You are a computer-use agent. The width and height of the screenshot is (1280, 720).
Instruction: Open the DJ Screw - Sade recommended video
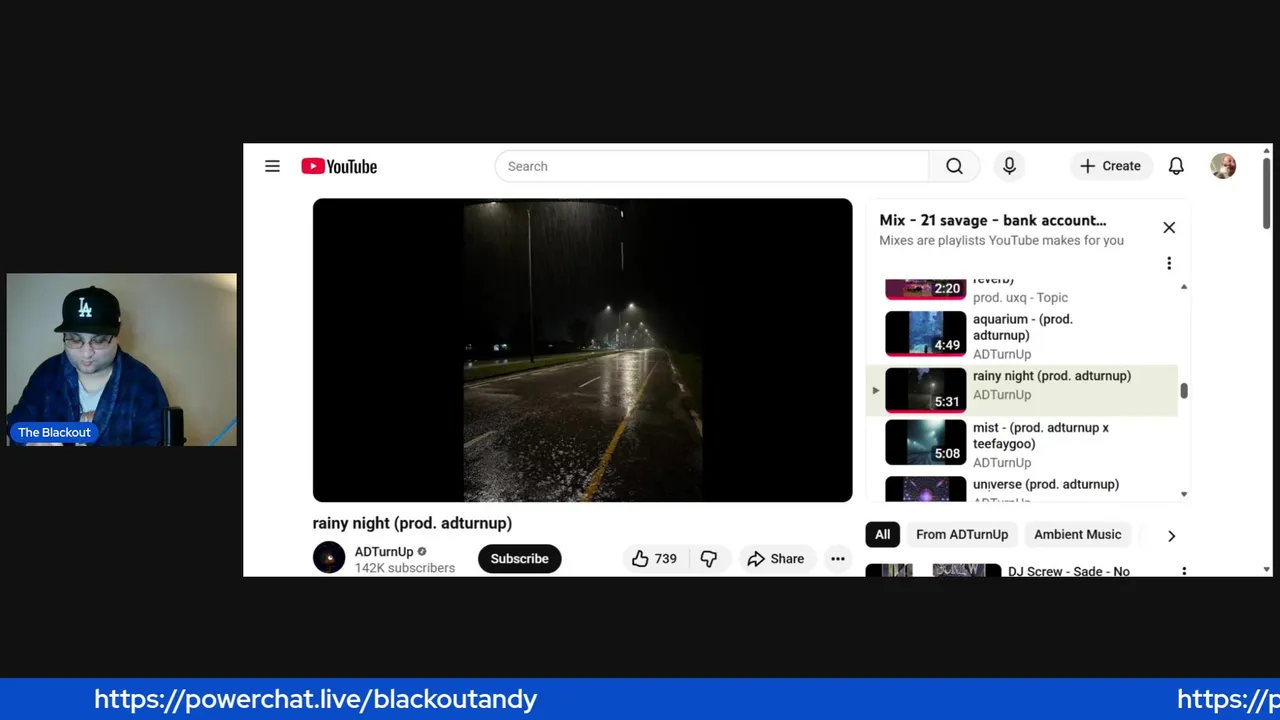pyautogui.click(x=1069, y=571)
